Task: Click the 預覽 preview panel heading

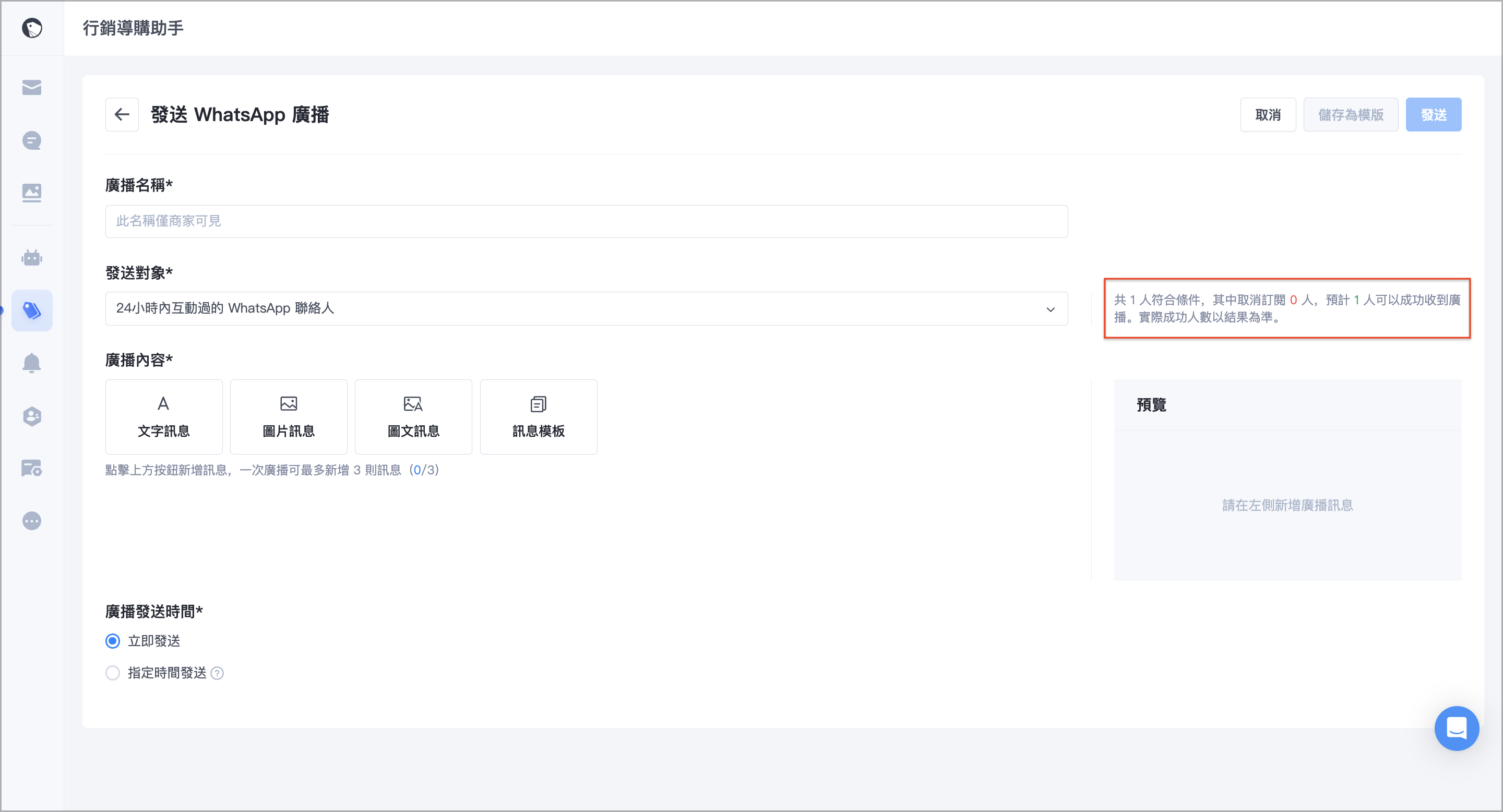Action: pyautogui.click(x=1151, y=405)
